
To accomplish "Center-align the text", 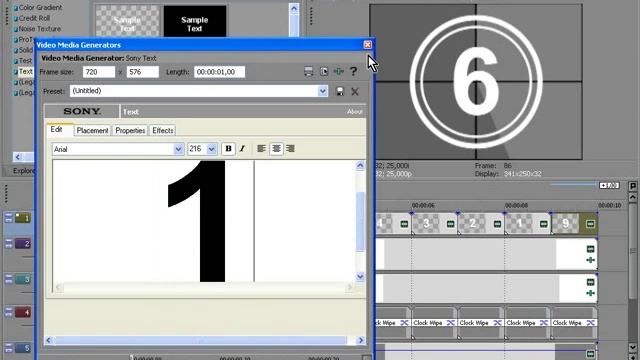I will pos(276,149).
